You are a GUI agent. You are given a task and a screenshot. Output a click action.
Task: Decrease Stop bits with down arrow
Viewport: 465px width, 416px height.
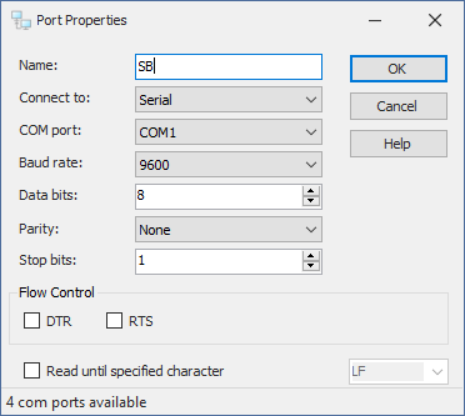[311, 266]
